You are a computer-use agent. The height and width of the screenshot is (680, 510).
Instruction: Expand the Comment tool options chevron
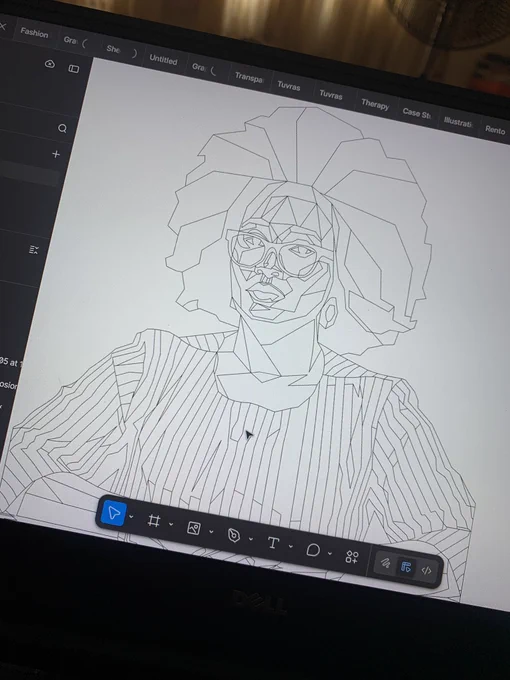point(330,554)
